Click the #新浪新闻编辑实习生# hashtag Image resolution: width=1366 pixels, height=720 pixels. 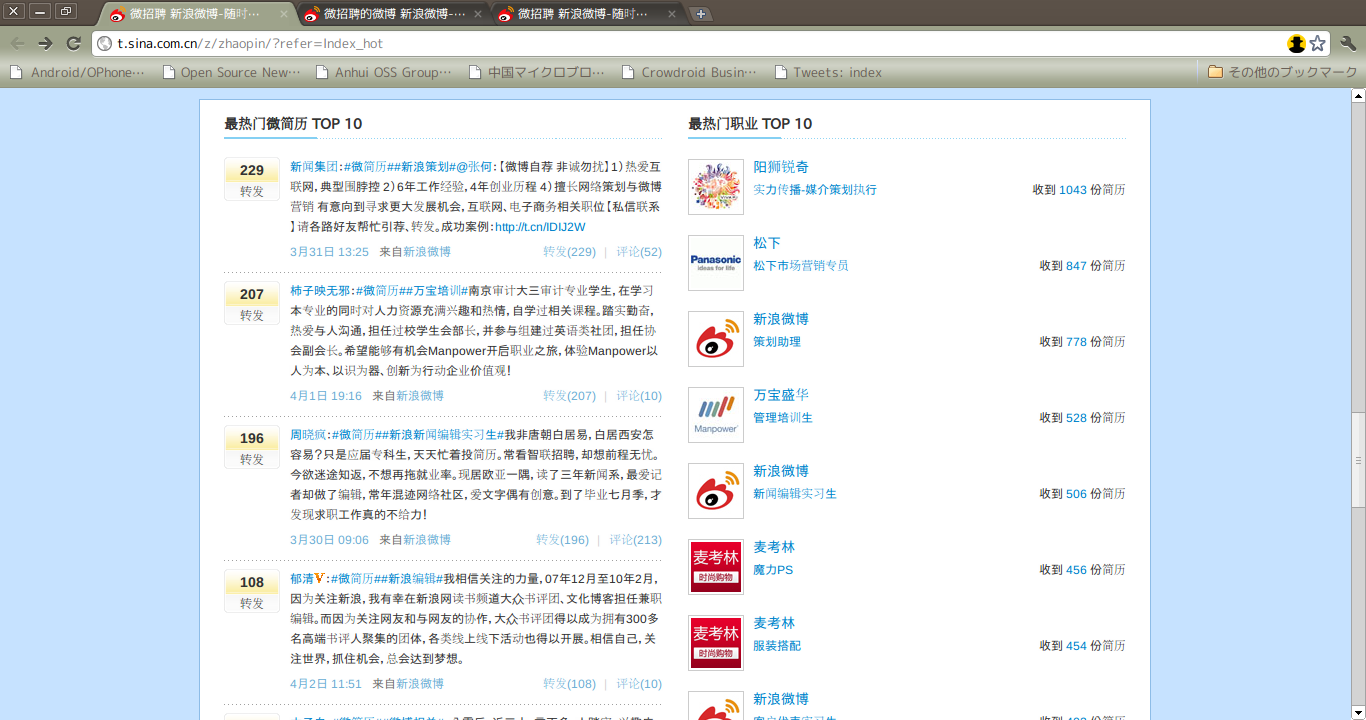pyautogui.click(x=442, y=435)
